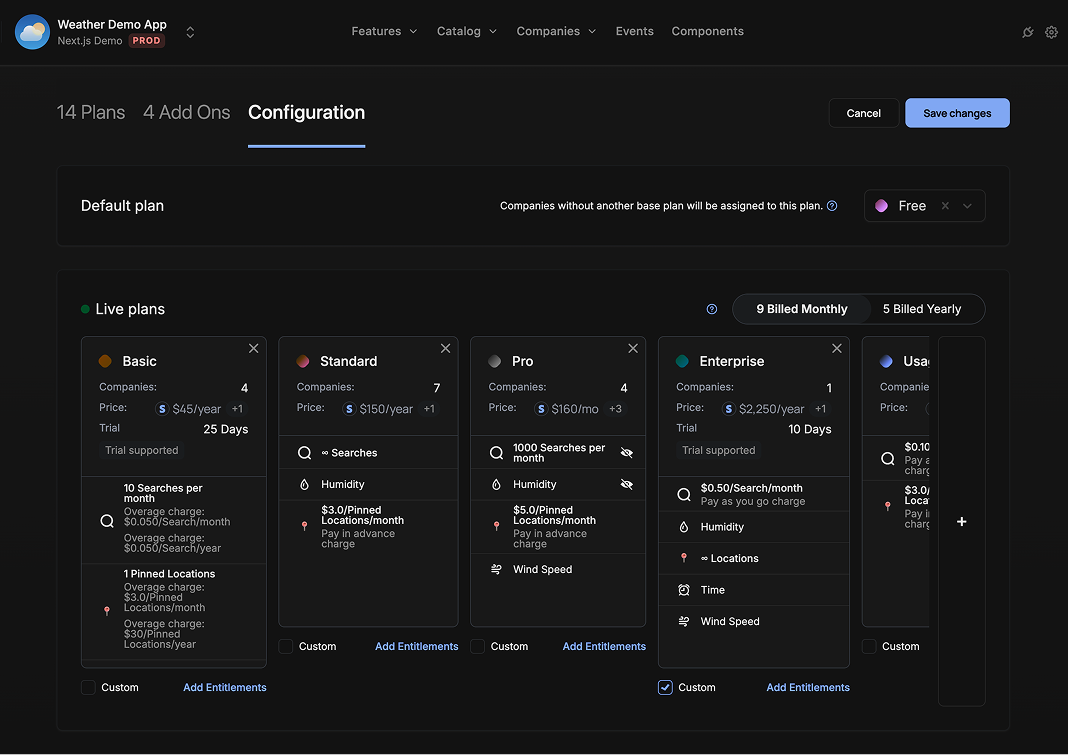
Task: Click the Save changes button
Action: point(956,113)
